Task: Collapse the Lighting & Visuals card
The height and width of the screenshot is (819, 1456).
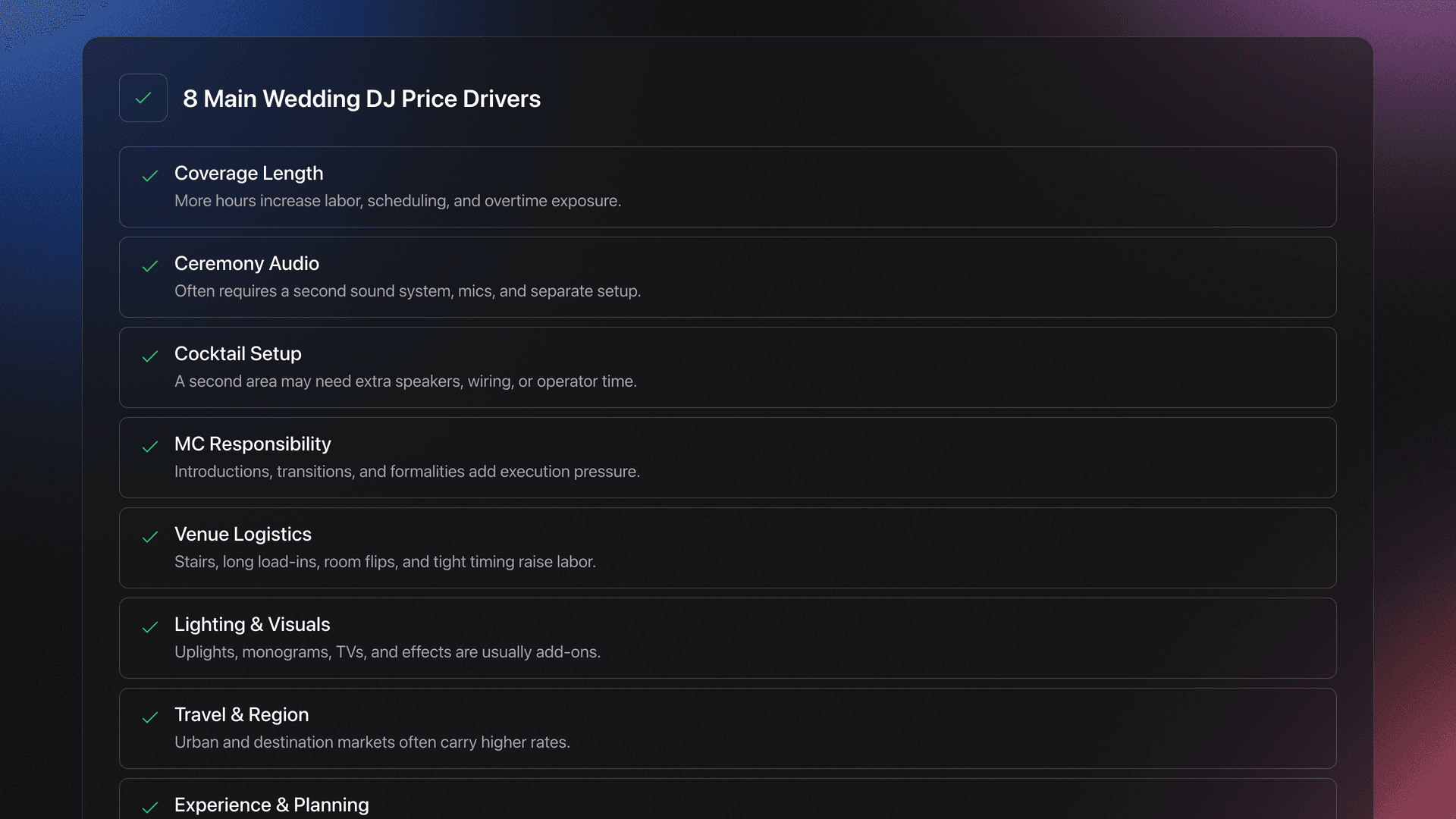Action: (728, 638)
